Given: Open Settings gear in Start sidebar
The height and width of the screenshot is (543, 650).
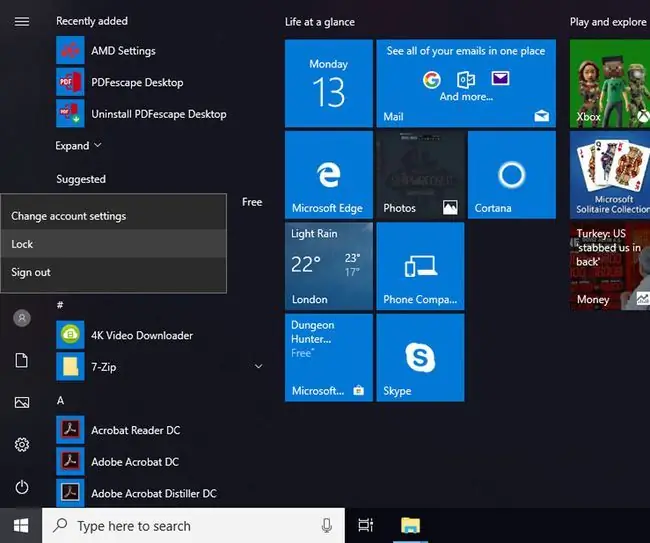Looking at the screenshot, I should (22, 444).
